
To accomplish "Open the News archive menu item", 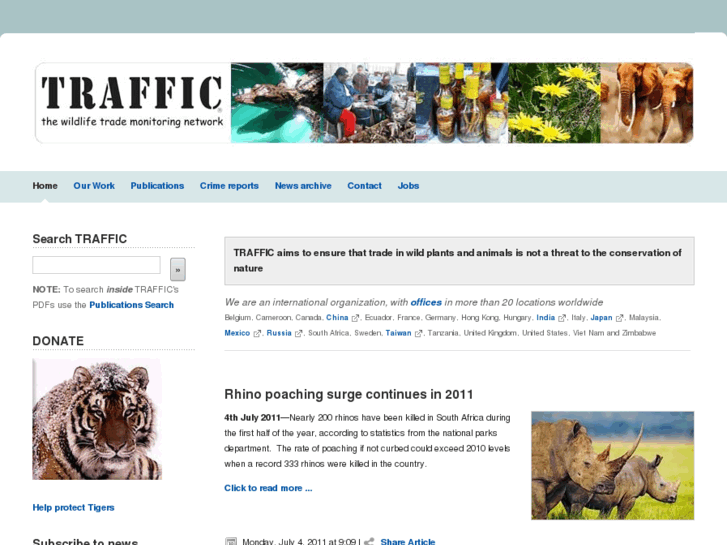I will coord(303,186).
